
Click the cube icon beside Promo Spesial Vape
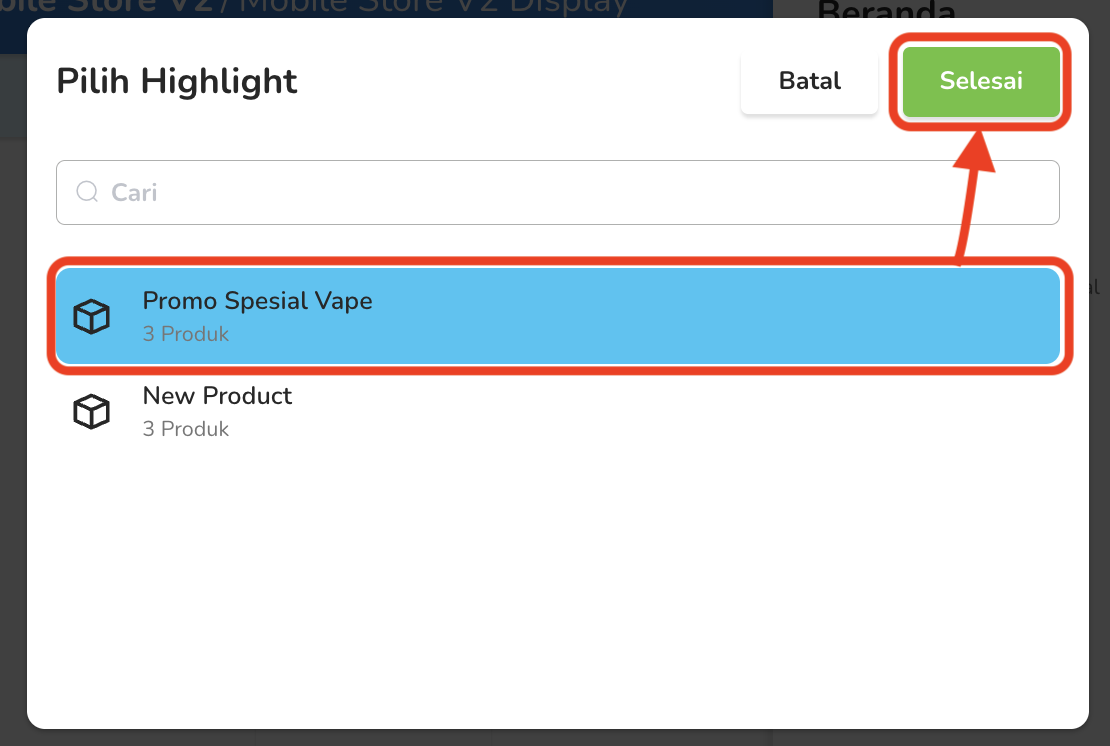click(91, 316)
